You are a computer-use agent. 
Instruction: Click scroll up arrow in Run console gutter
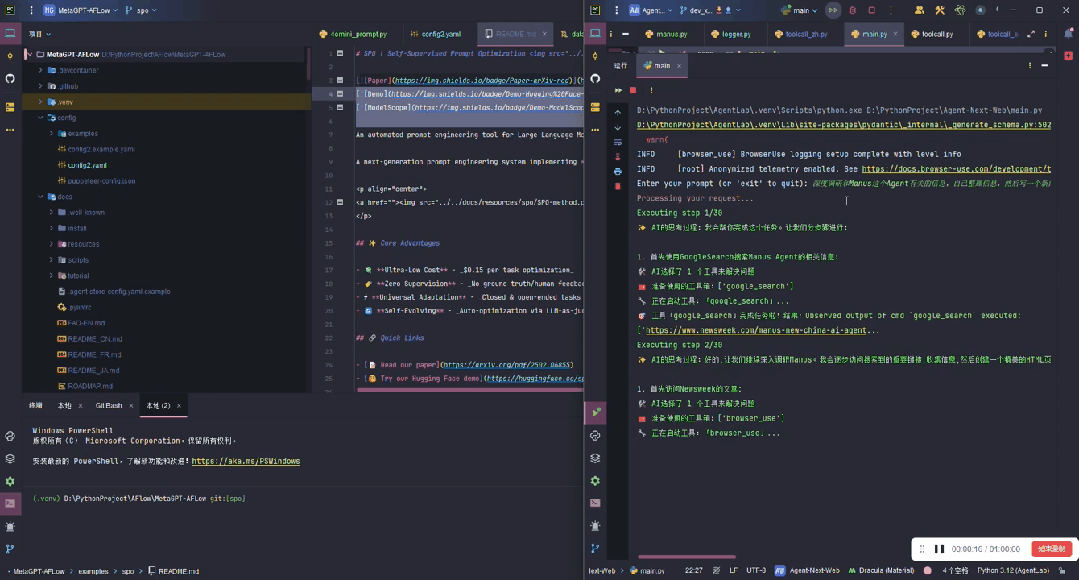[618, 112]
